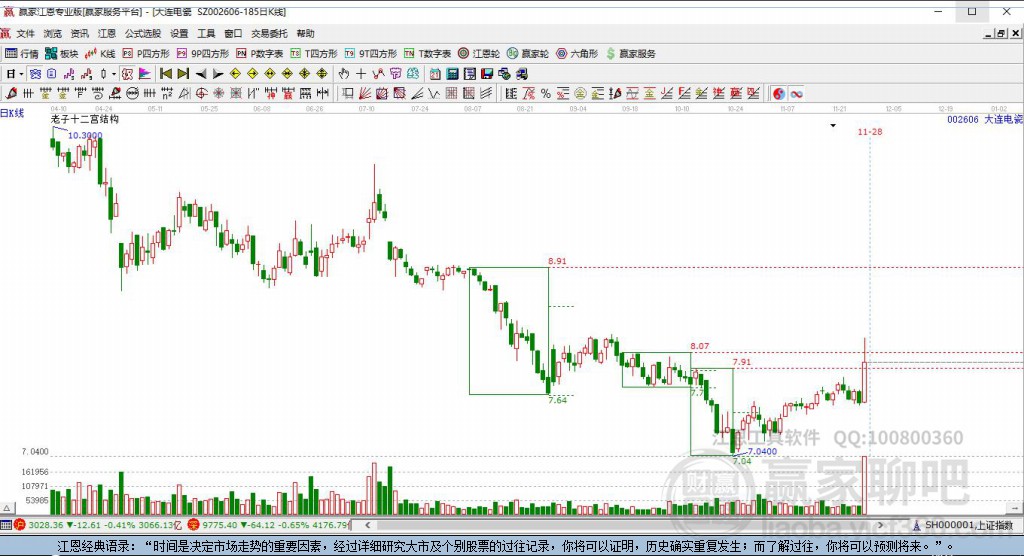1024x556 pixels.
Task: Click the 沪 index icon in status bar
Action: point(20,525)
